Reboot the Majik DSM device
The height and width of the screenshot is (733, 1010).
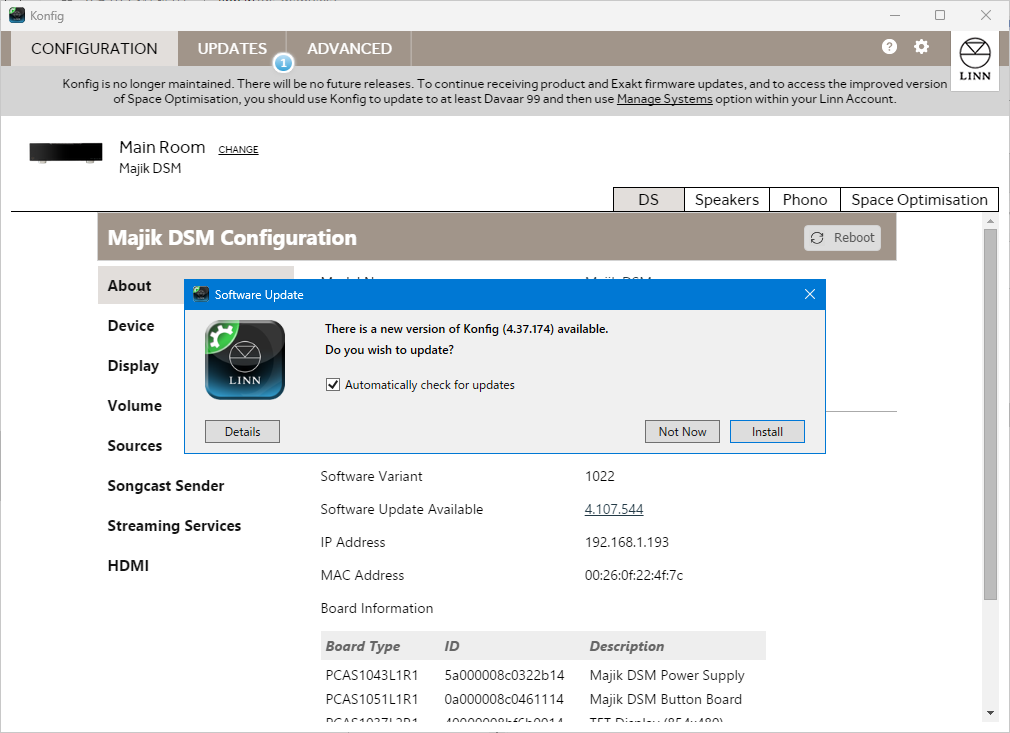pyautogui.click(x=842, y=238)
